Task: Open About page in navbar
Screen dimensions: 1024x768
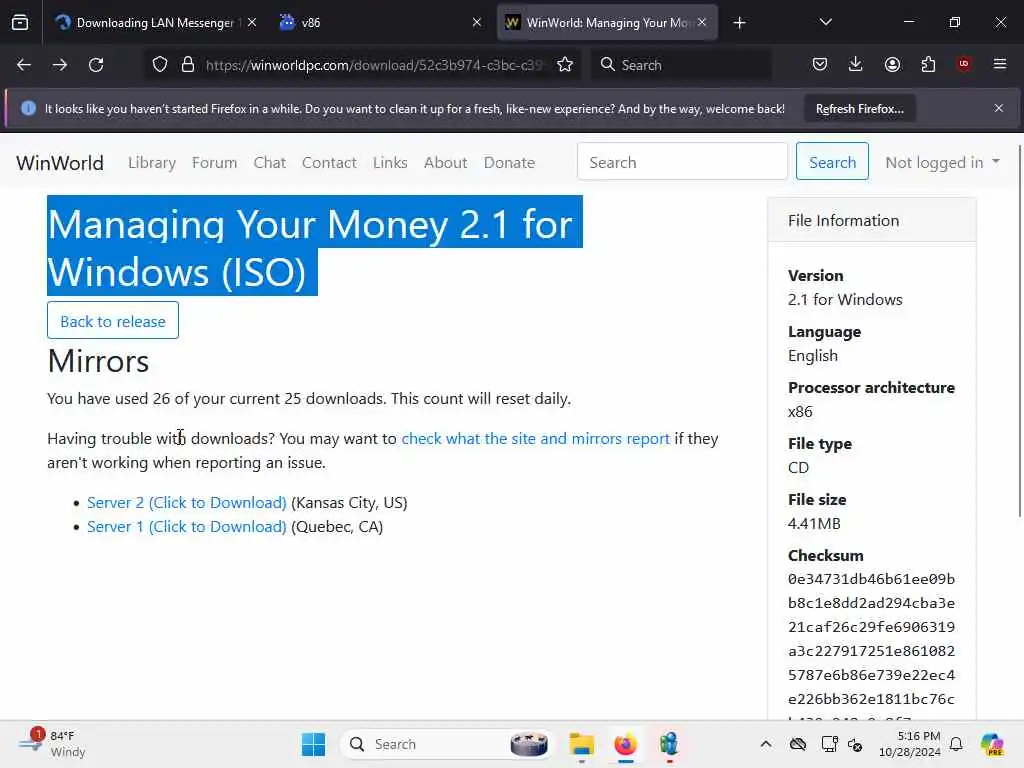Action: [x=445, y=163]
